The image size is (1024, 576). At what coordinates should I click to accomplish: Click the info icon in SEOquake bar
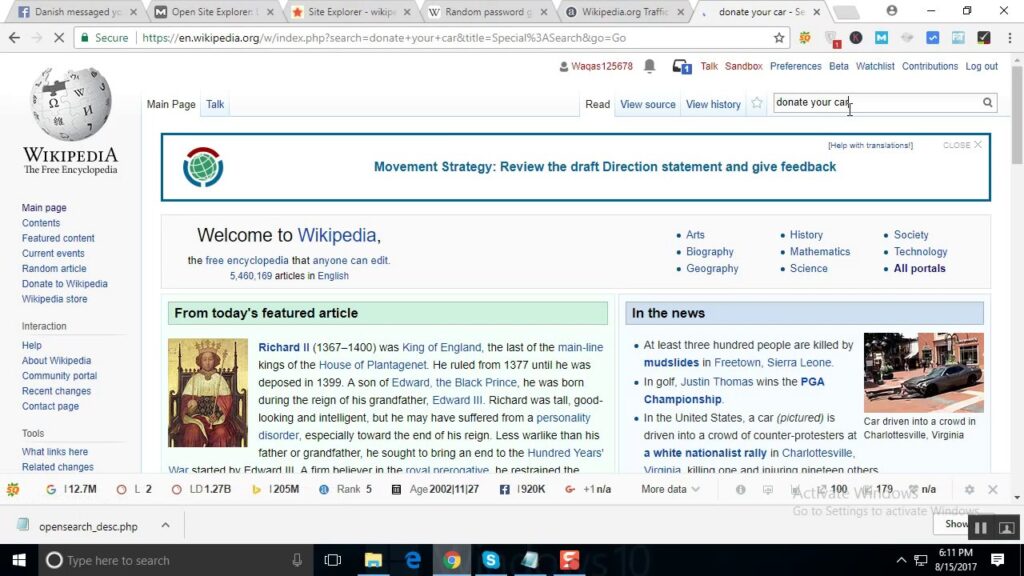741,489
